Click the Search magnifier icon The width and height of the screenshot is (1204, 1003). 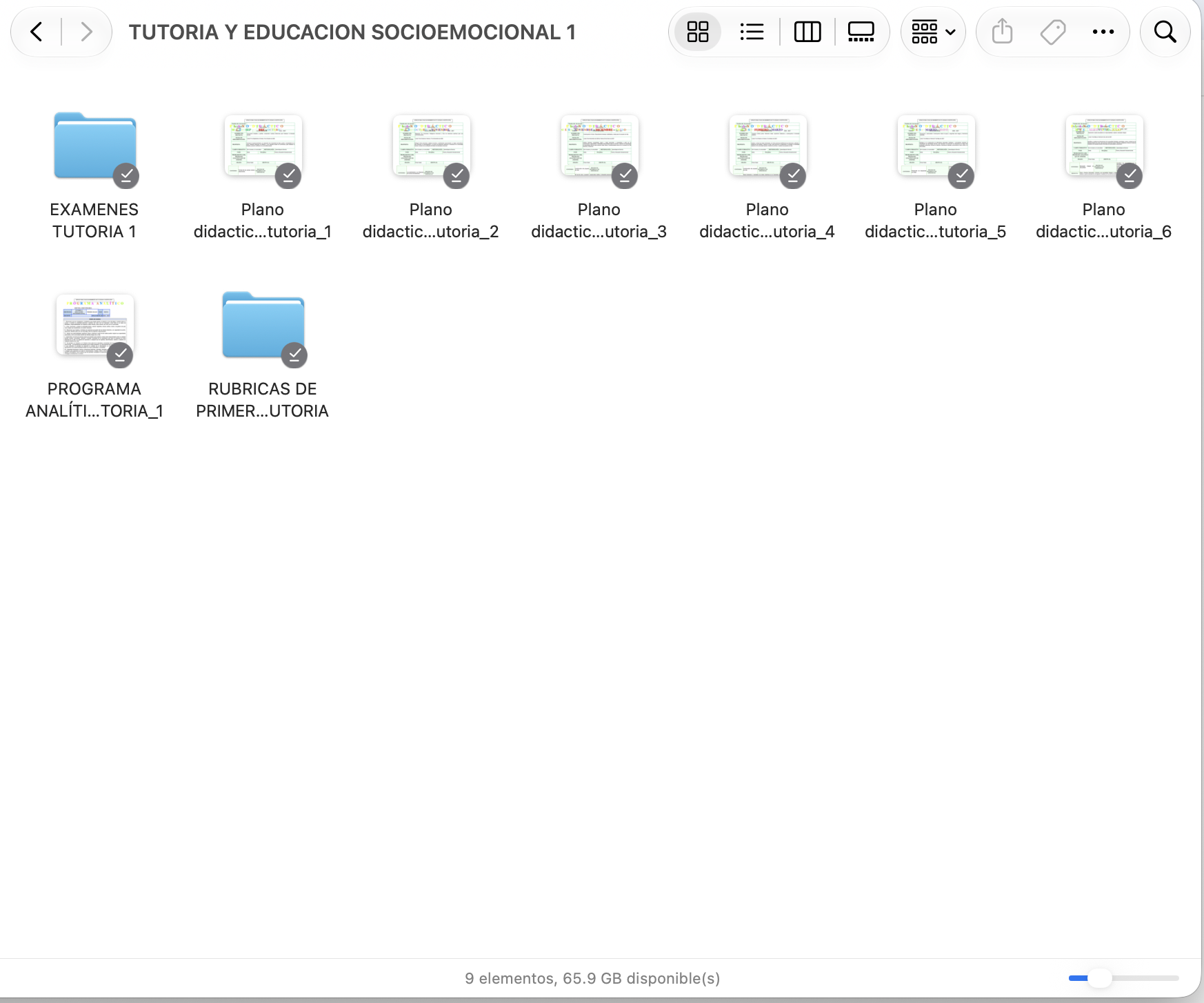click(x=1165, y=32)
